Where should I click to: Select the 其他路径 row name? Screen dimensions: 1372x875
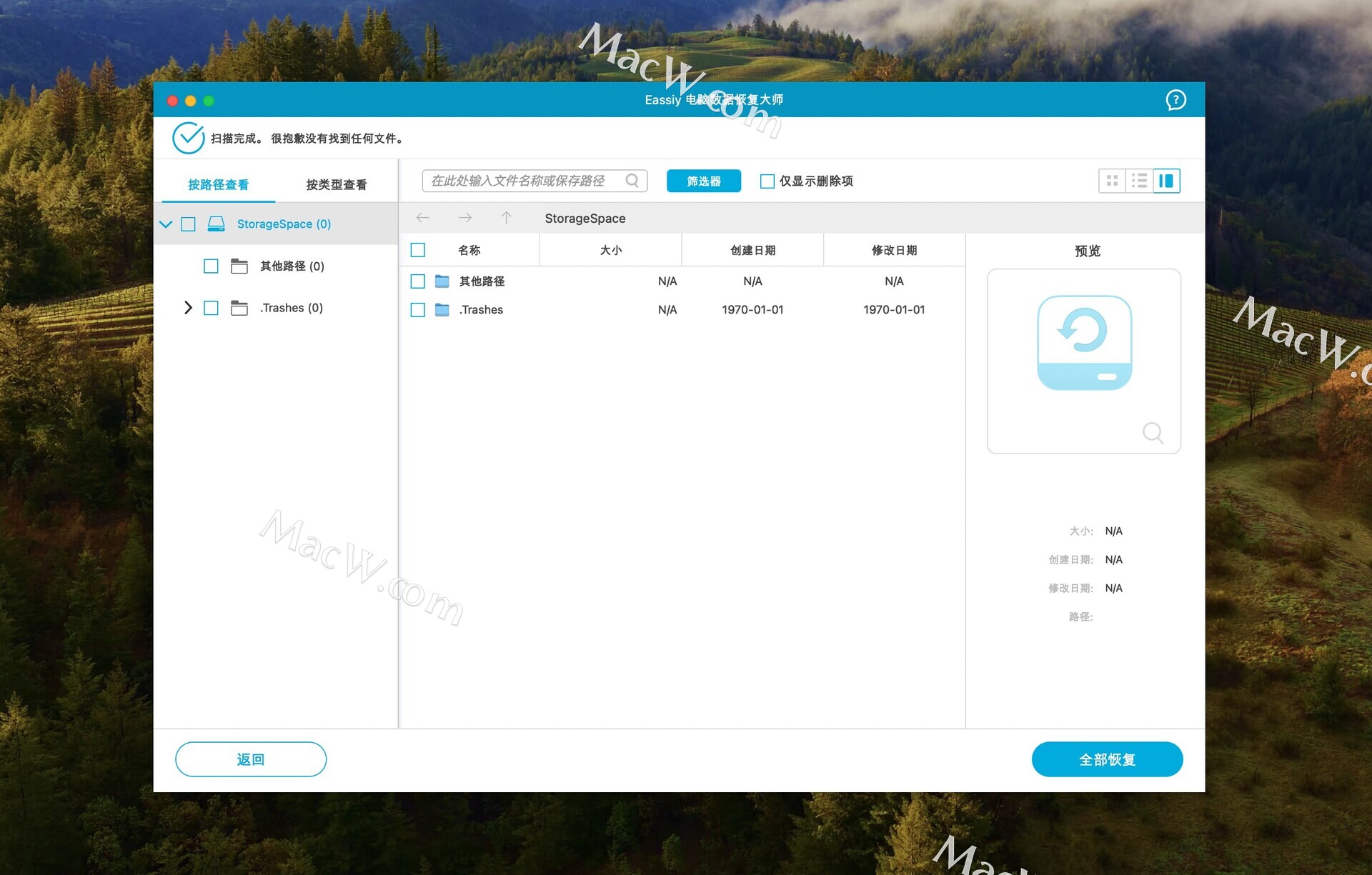coord(482,281)
